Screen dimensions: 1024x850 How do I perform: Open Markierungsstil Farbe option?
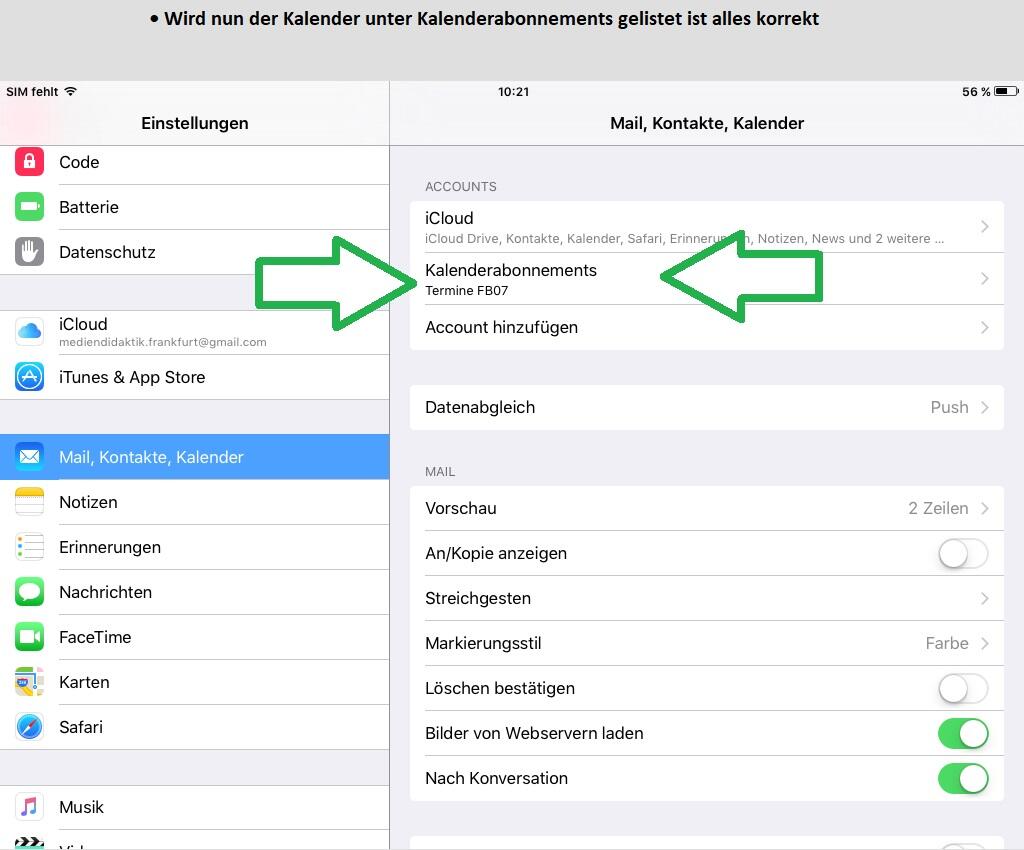click(x=706, y=643)
